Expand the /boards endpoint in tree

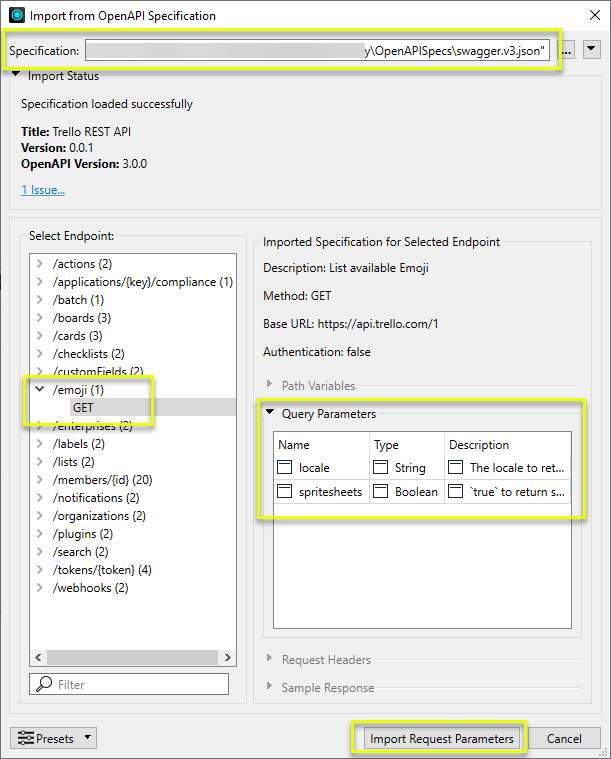(39, 318)
